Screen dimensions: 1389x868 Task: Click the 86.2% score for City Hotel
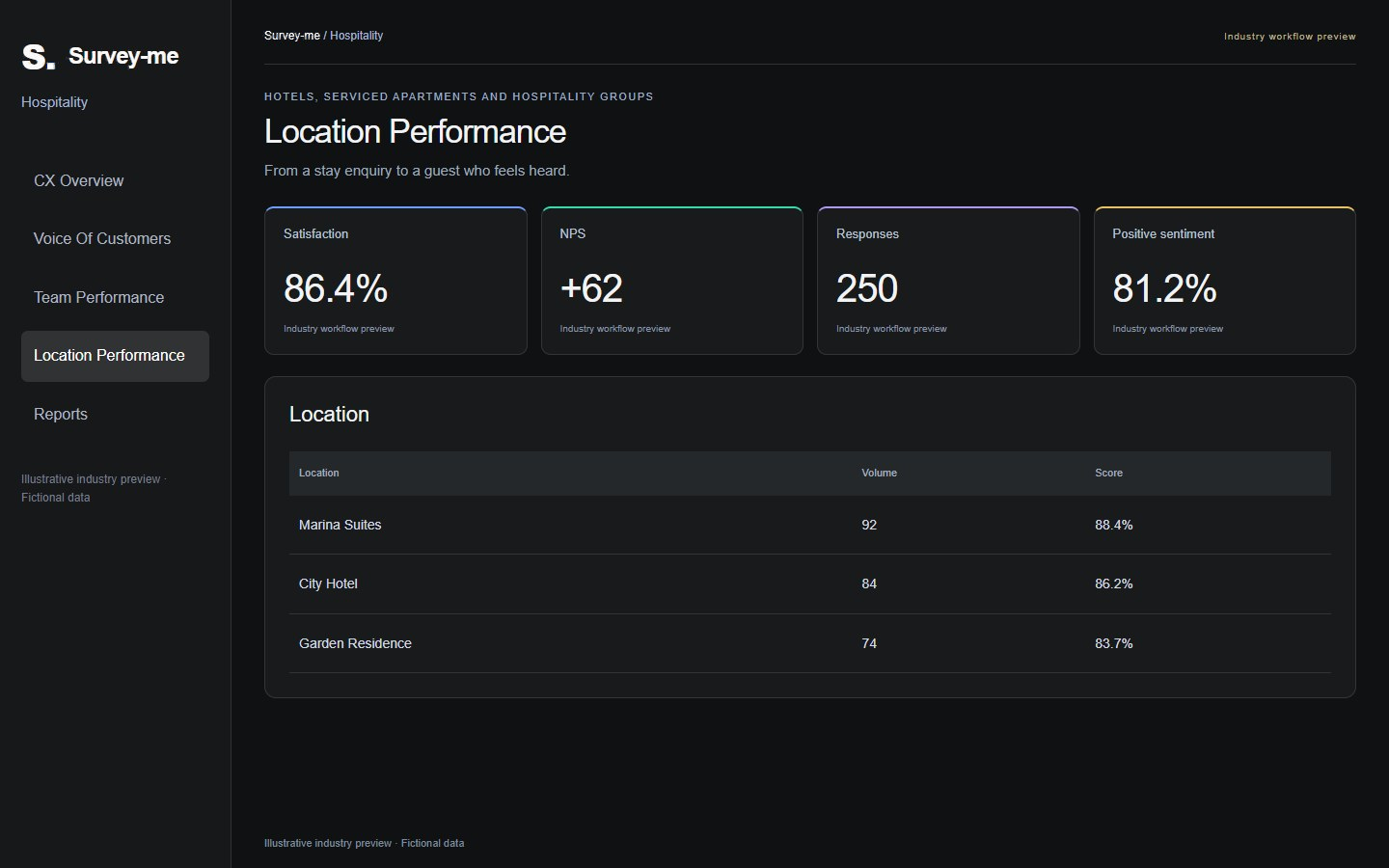pos(1114,584)
